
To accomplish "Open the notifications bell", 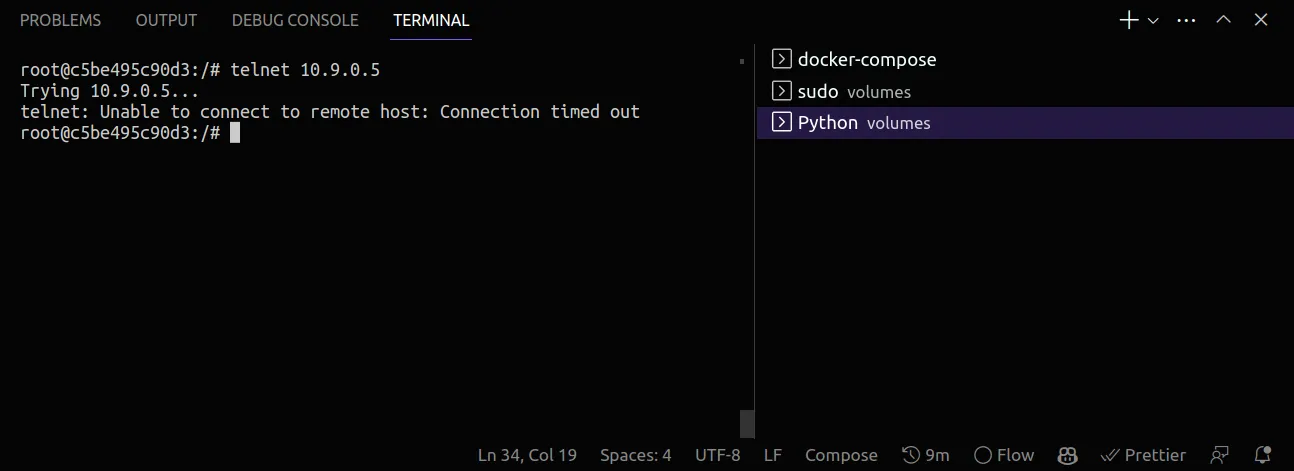I will (1262, 455).
